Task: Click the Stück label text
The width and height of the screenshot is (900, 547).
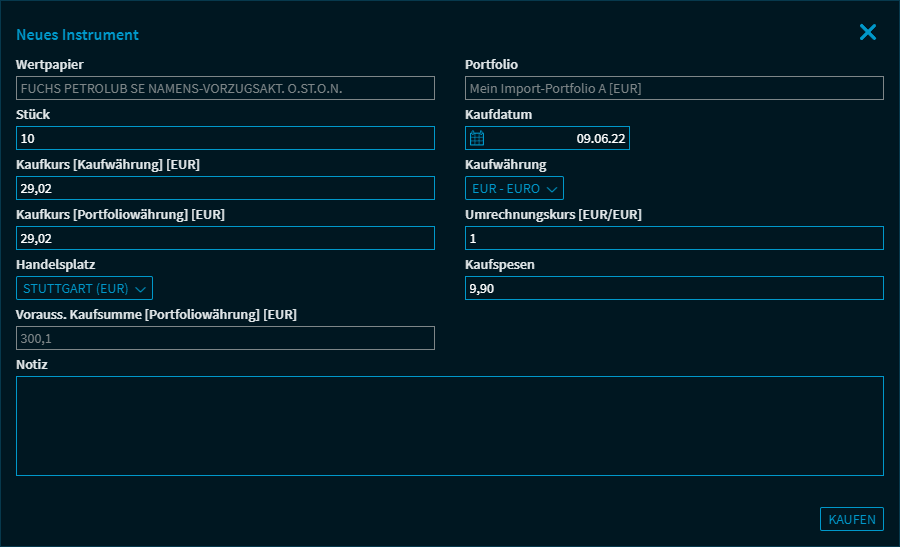Action: tap(33, 115)
